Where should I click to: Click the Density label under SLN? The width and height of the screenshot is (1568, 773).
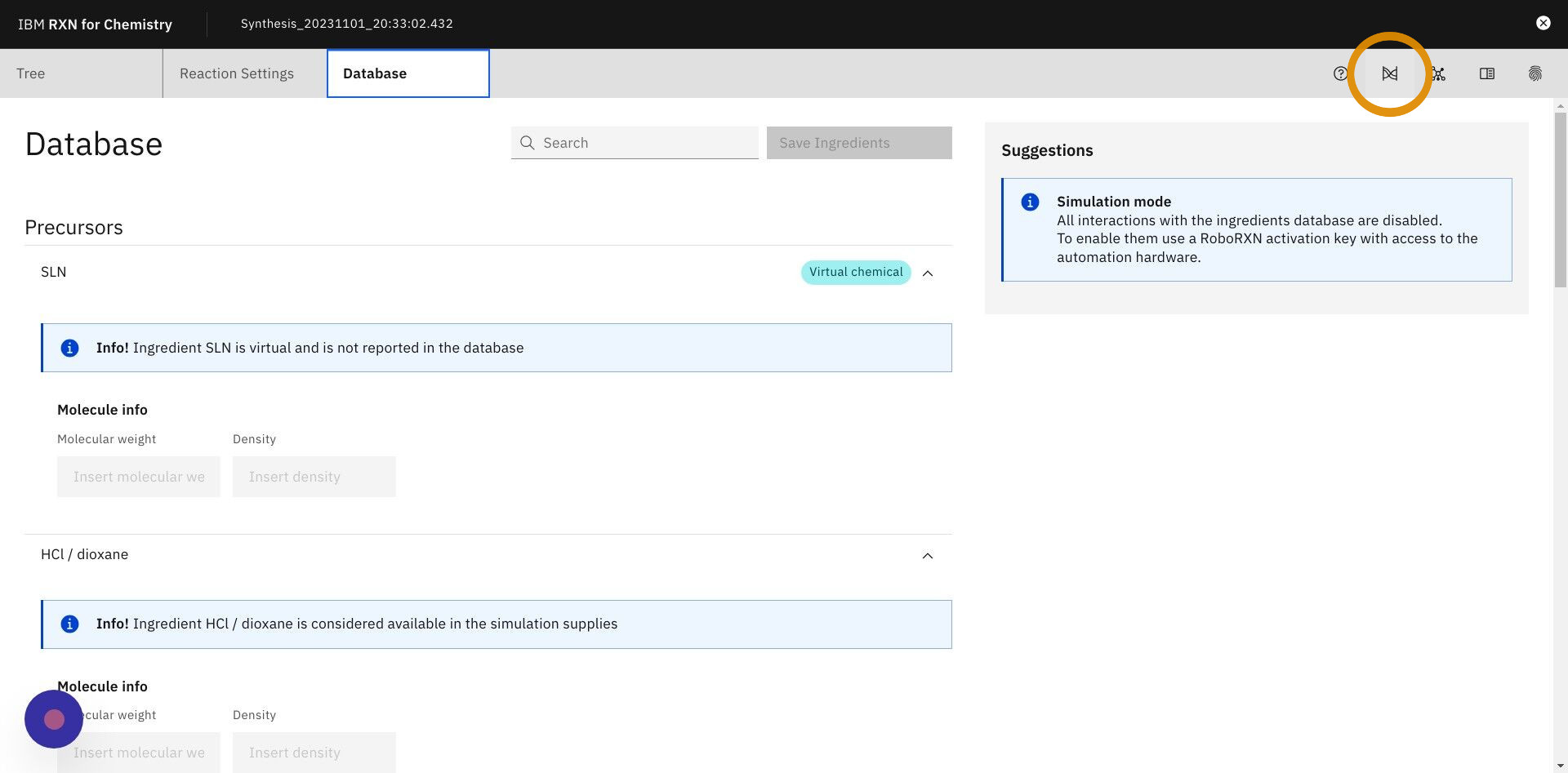(254, 439)
